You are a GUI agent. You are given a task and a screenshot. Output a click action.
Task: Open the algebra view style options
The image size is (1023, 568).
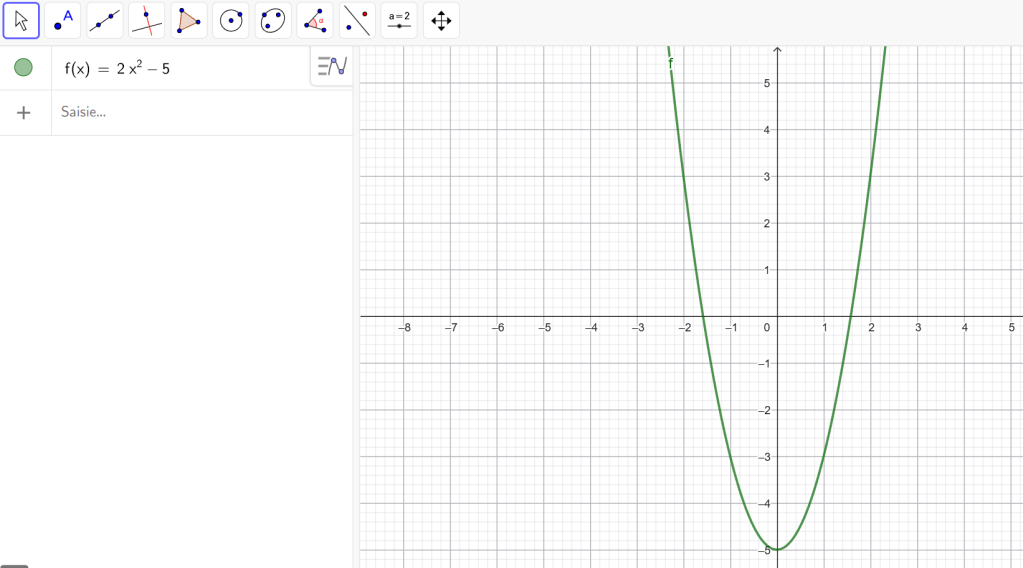[332, 67]
